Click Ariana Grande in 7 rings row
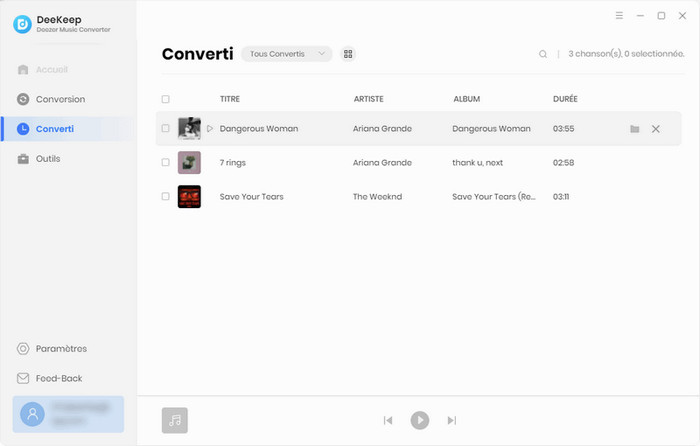The height and width of the screenshot is (446, 700). point(382,163)
